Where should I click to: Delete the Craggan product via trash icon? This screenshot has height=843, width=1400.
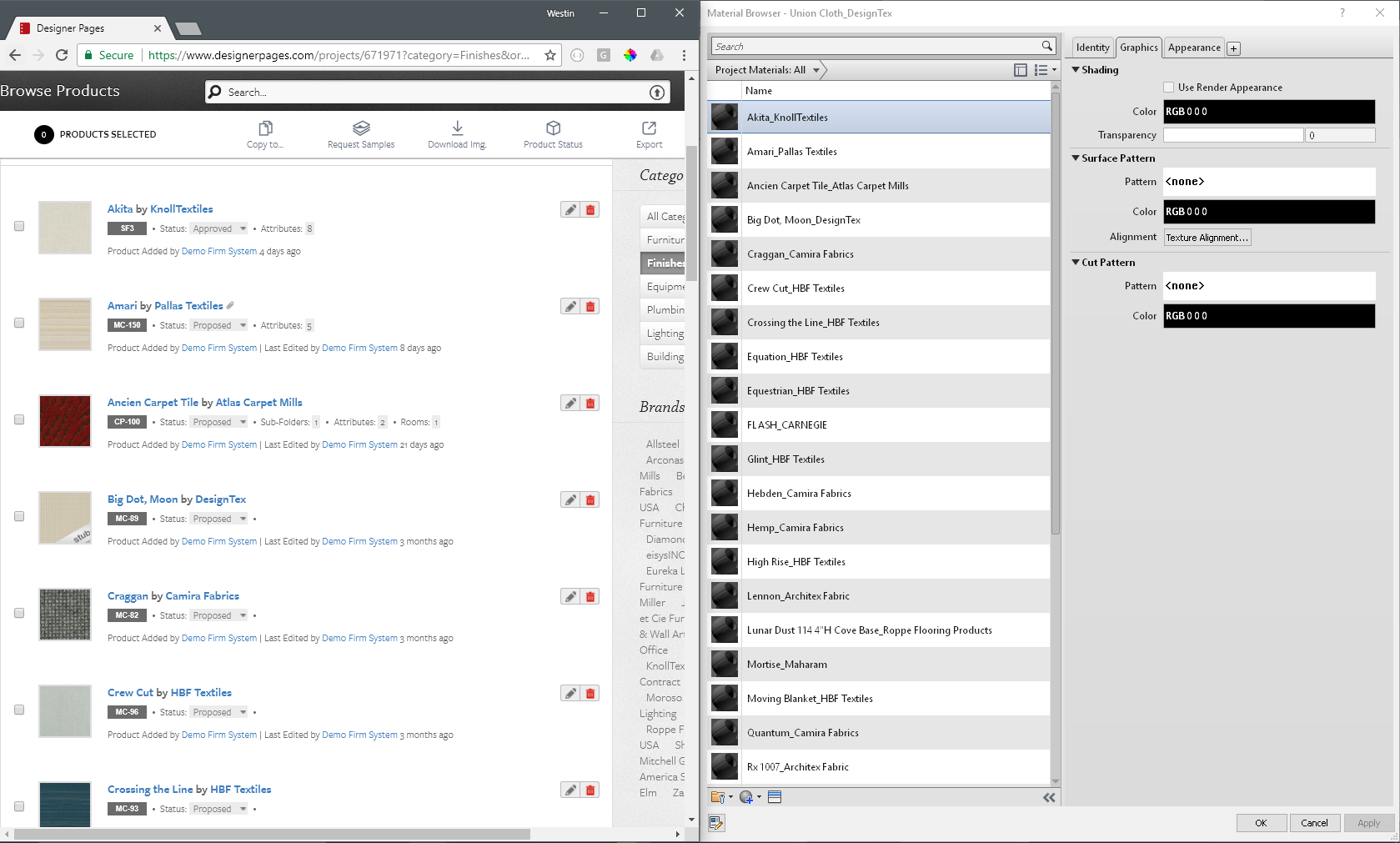590,597
